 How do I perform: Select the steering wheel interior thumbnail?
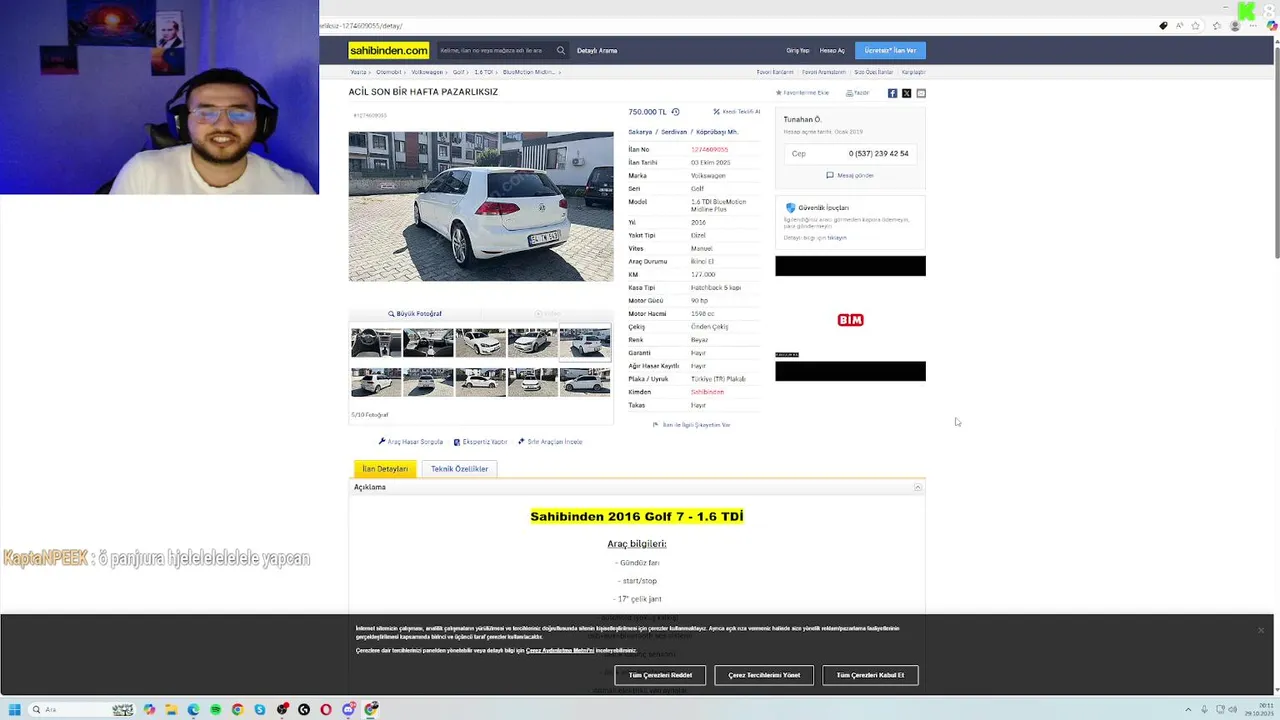point(376,343)
